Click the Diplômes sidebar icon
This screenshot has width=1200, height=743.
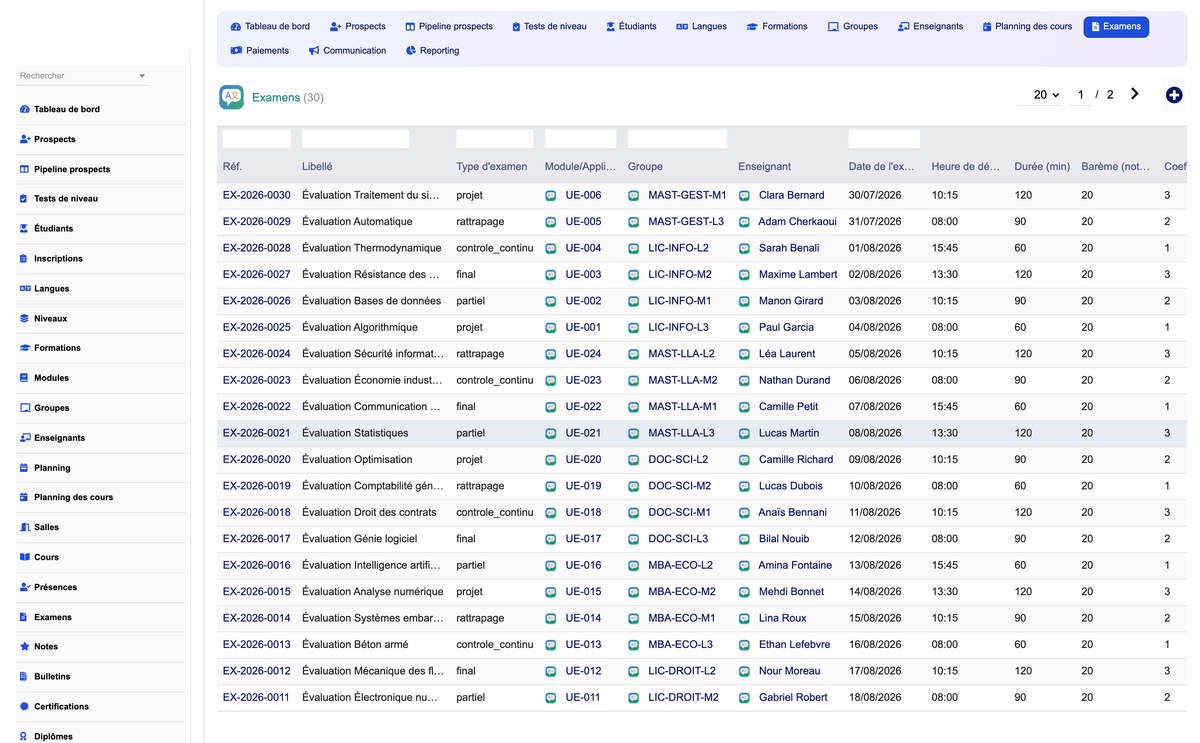pos(24,736)
